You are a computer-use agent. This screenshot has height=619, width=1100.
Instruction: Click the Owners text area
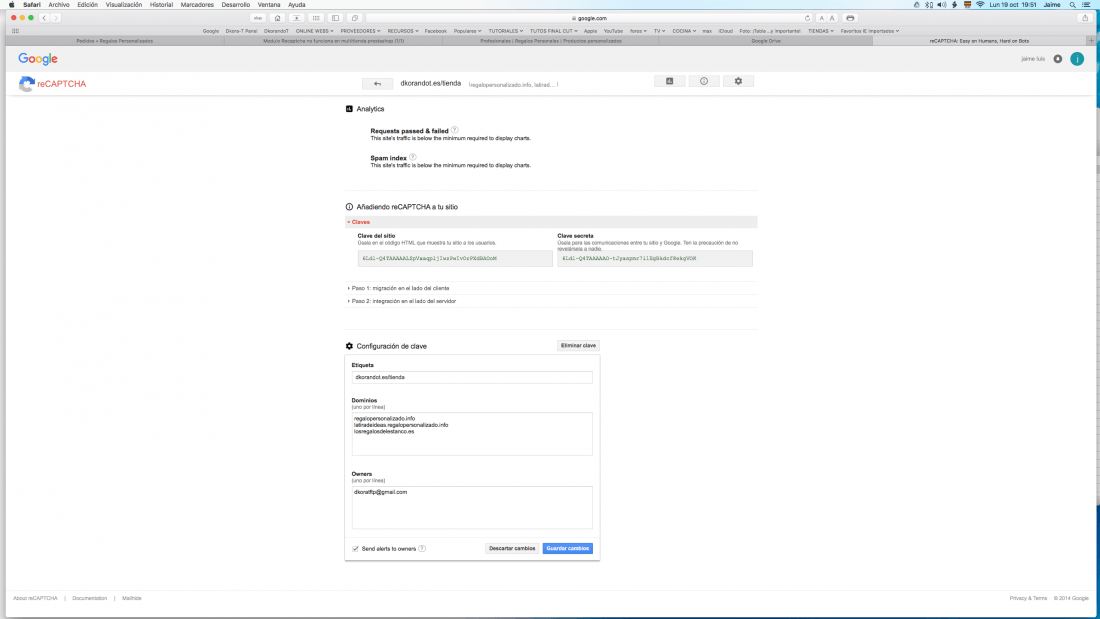click(x=472, y=507)
